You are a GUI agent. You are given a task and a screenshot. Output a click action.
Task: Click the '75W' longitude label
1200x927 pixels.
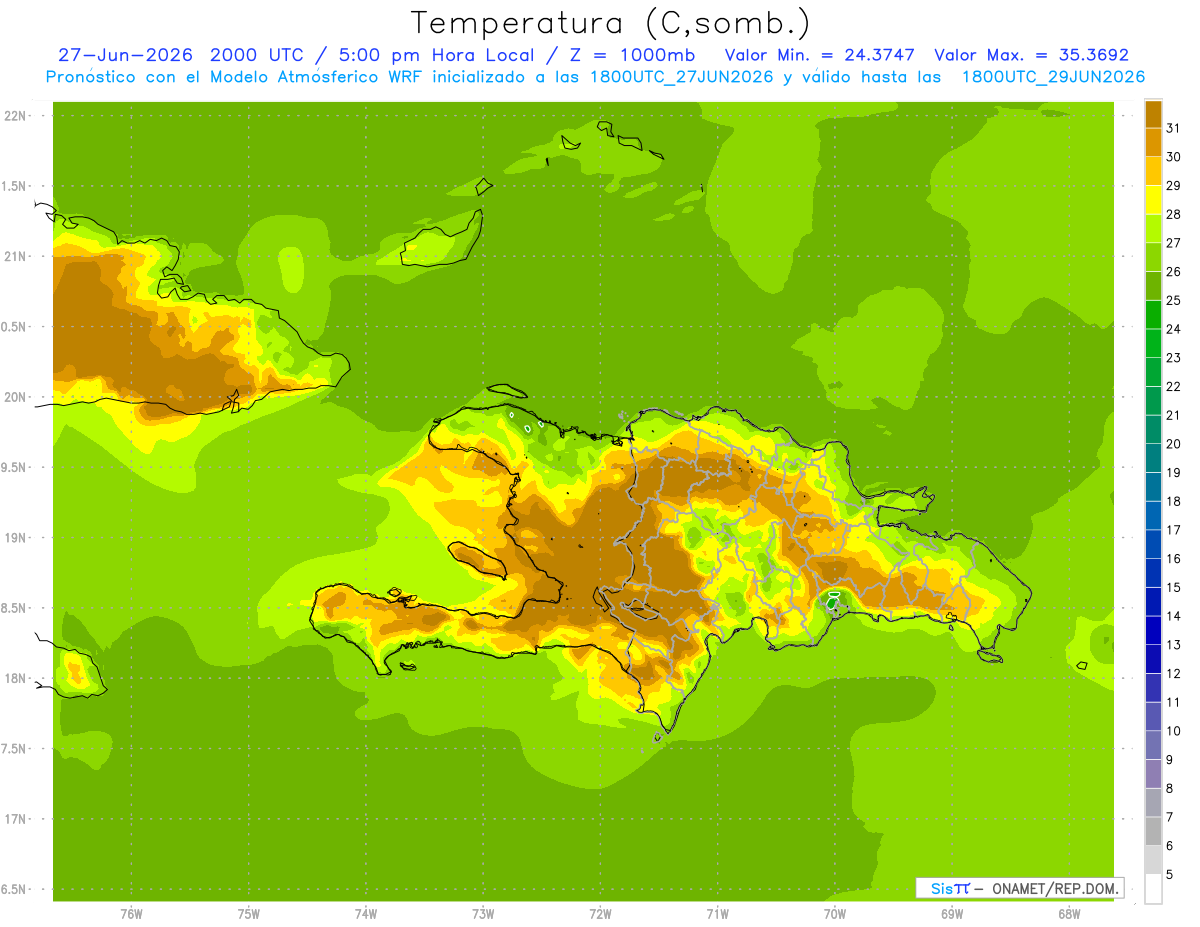click(x=249, y=914)
